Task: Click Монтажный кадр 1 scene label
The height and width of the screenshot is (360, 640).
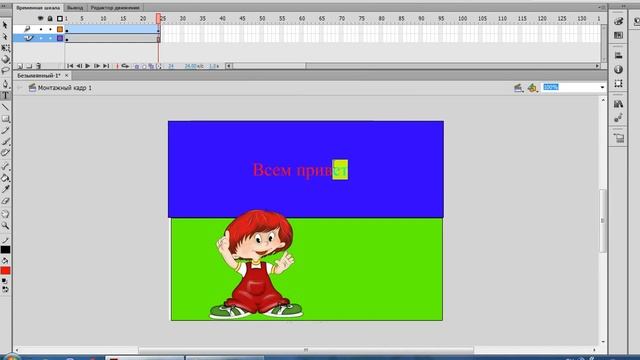Action: [x=65, y=88]
